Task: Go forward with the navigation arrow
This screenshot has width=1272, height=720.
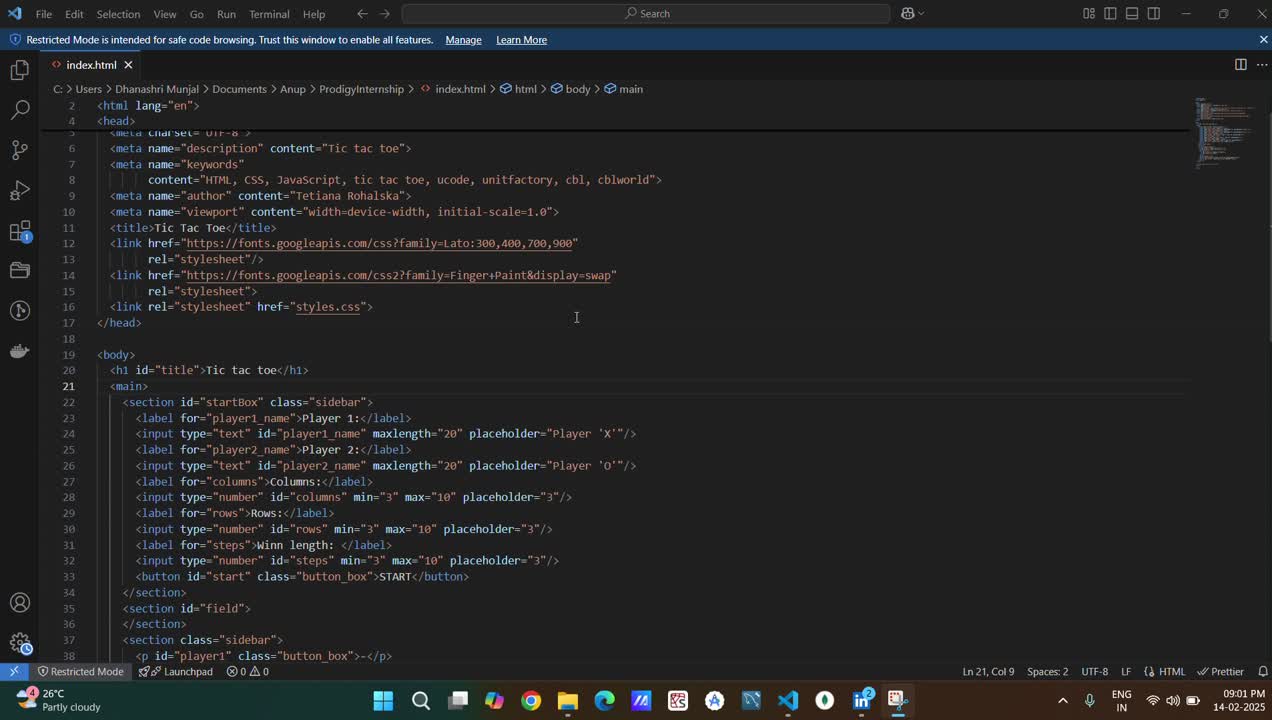Action: [x=385, y=13]
